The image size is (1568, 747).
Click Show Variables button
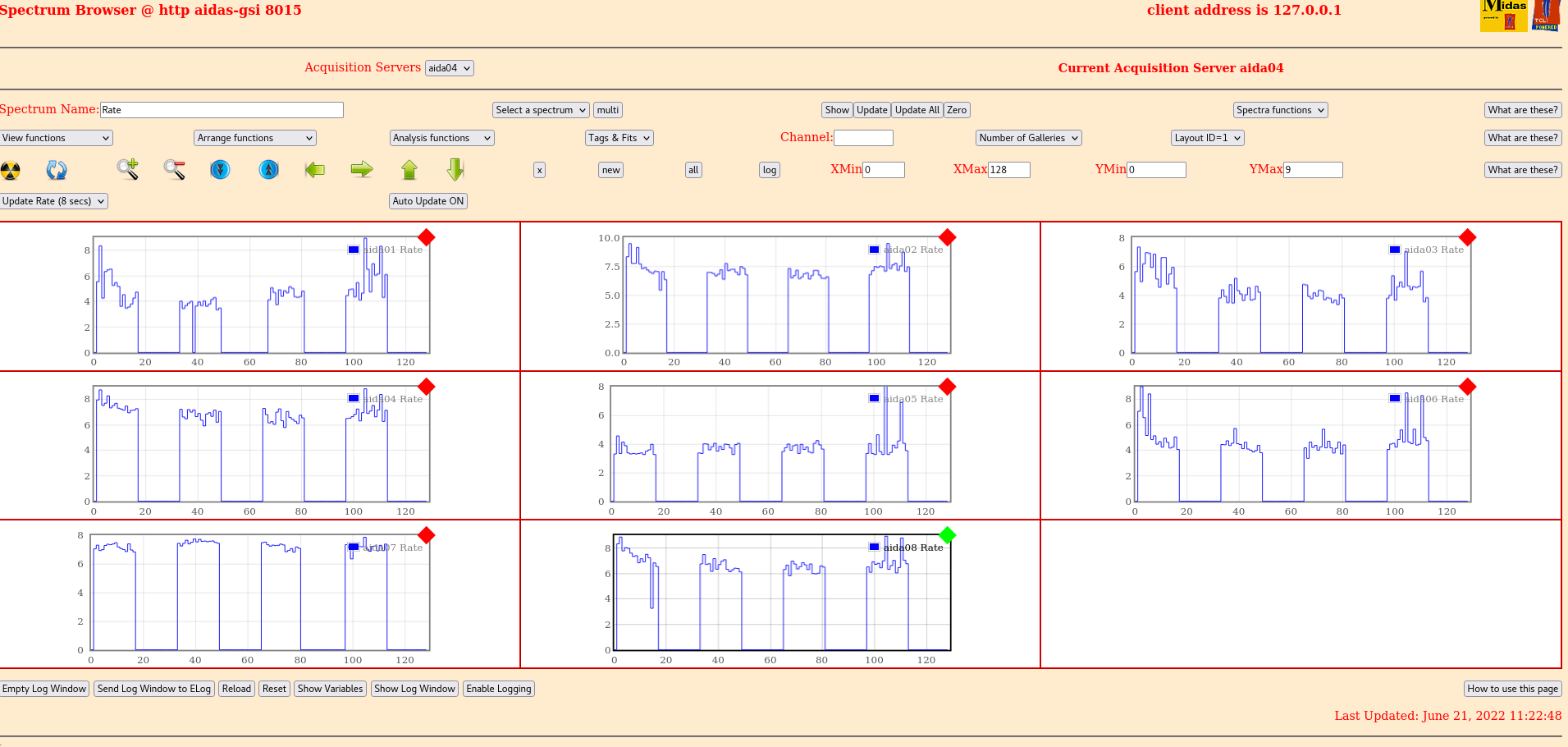[x=330, y=689]
